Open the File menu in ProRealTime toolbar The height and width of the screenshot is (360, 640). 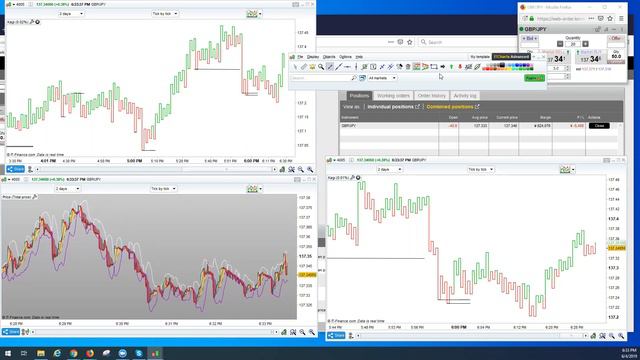pyautogui.click(x=300, y=57)
